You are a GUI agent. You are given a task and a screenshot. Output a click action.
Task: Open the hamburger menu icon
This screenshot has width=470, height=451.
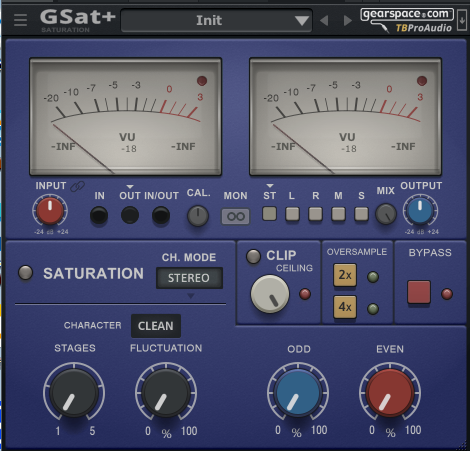pyautogui.click(x=20, y=20)
